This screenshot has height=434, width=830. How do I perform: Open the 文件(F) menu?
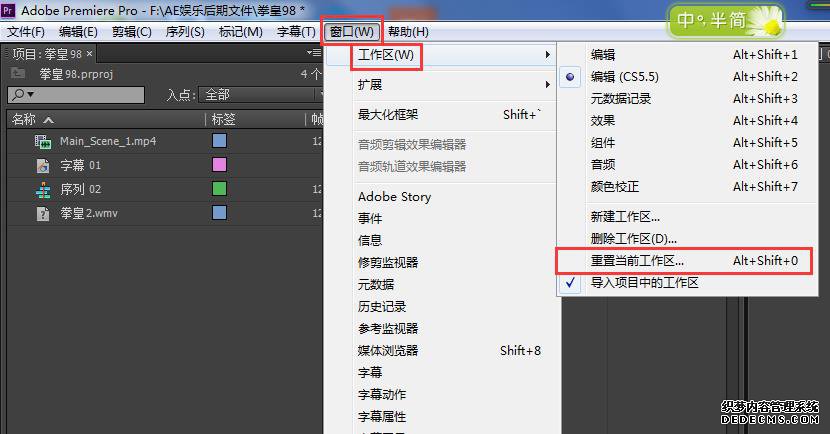(x=25, y=32)
